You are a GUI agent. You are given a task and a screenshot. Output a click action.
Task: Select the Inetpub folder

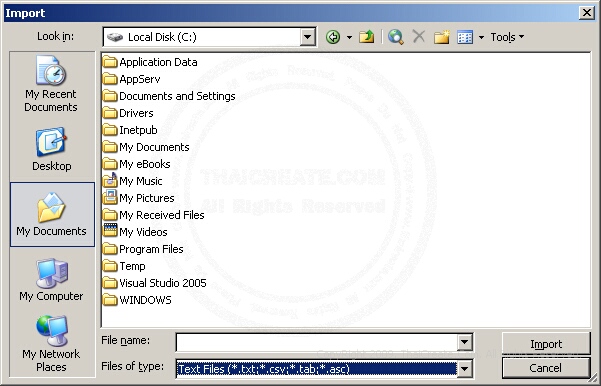pos(130,130)
